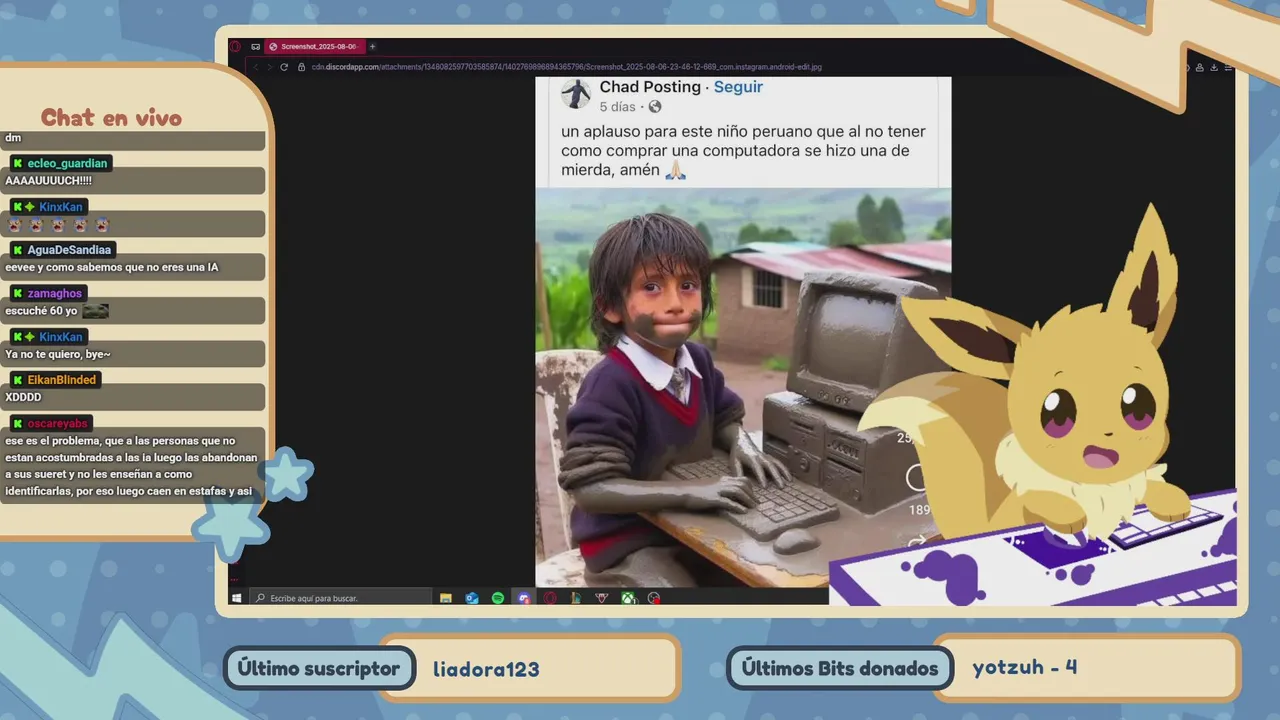
Task: Open Outlook from the taskbar
Action: pyautogui.click(x=472, y=598)
